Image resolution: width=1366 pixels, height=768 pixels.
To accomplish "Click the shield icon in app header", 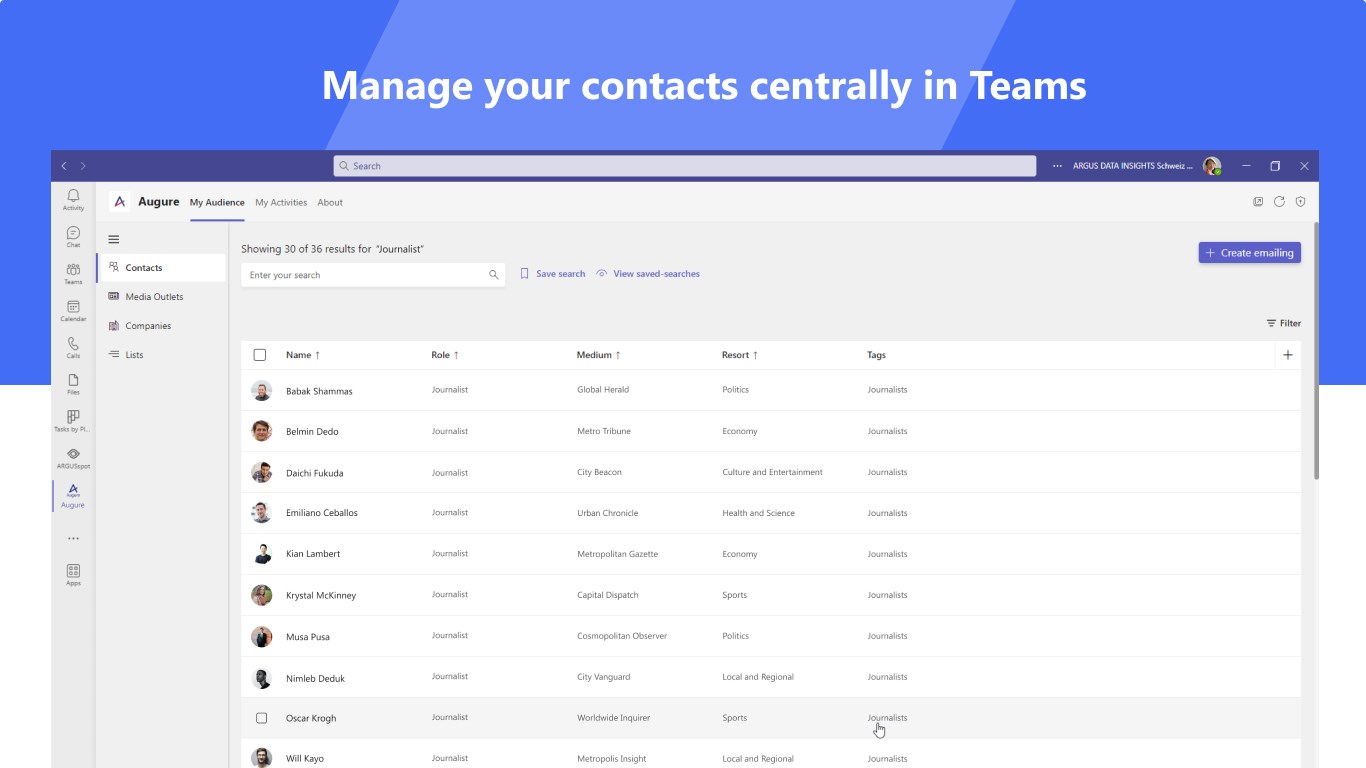I will (x=1300, y=202).
